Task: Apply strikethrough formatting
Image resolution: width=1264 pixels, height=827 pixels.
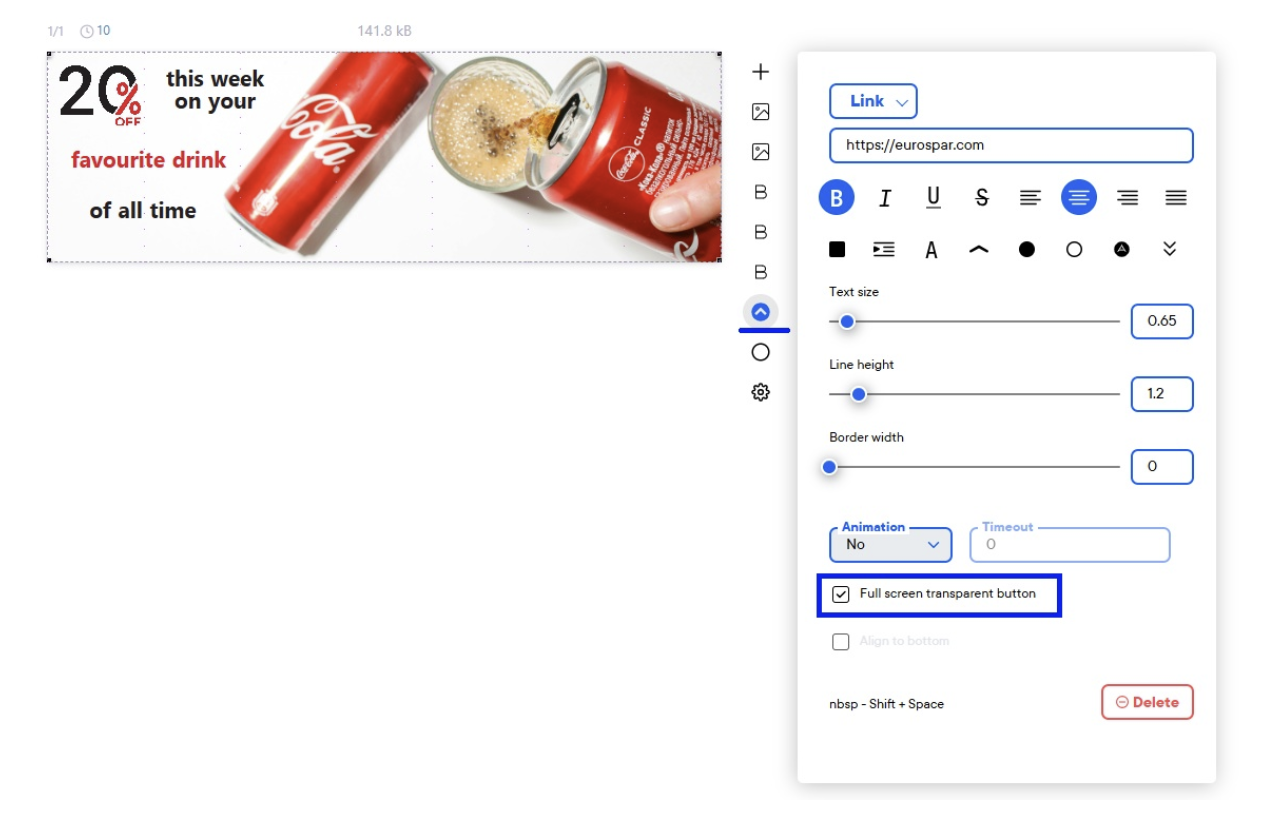Action: [x=981, y=197]
